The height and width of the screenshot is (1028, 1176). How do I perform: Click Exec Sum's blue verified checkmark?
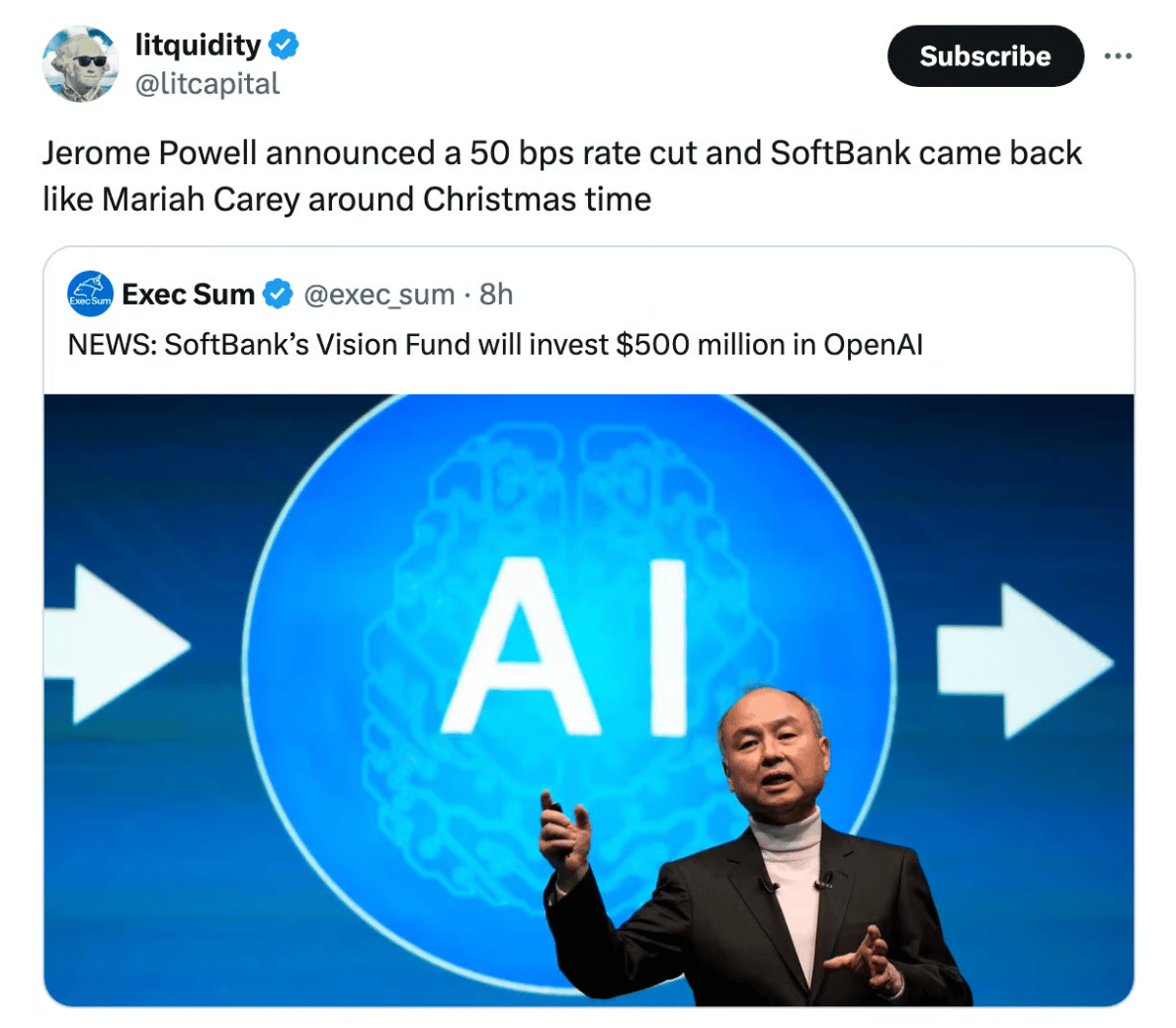(x=278, y=294)
